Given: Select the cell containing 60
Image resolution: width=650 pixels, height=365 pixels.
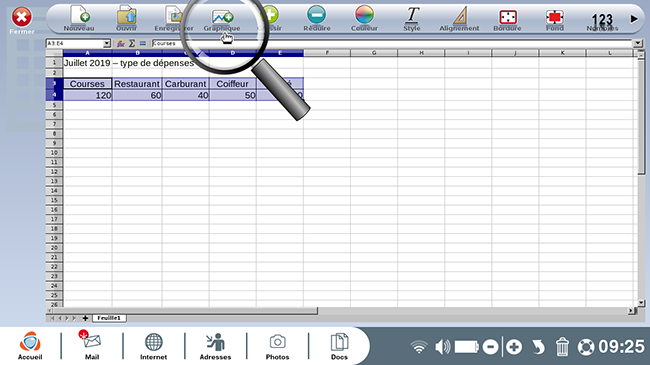Looking at the screenshot, I should tap(137, 95).
